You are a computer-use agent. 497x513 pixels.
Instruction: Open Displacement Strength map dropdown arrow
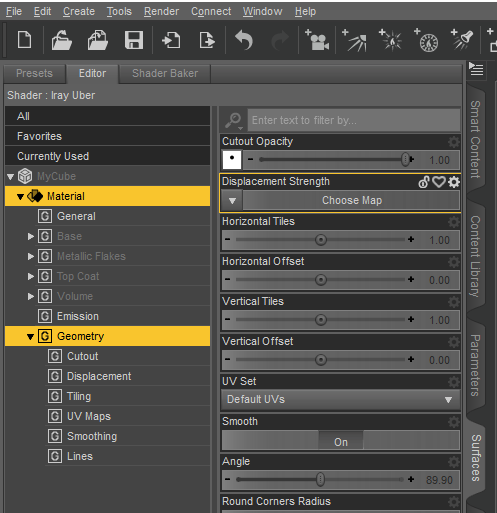coord(232,201)
